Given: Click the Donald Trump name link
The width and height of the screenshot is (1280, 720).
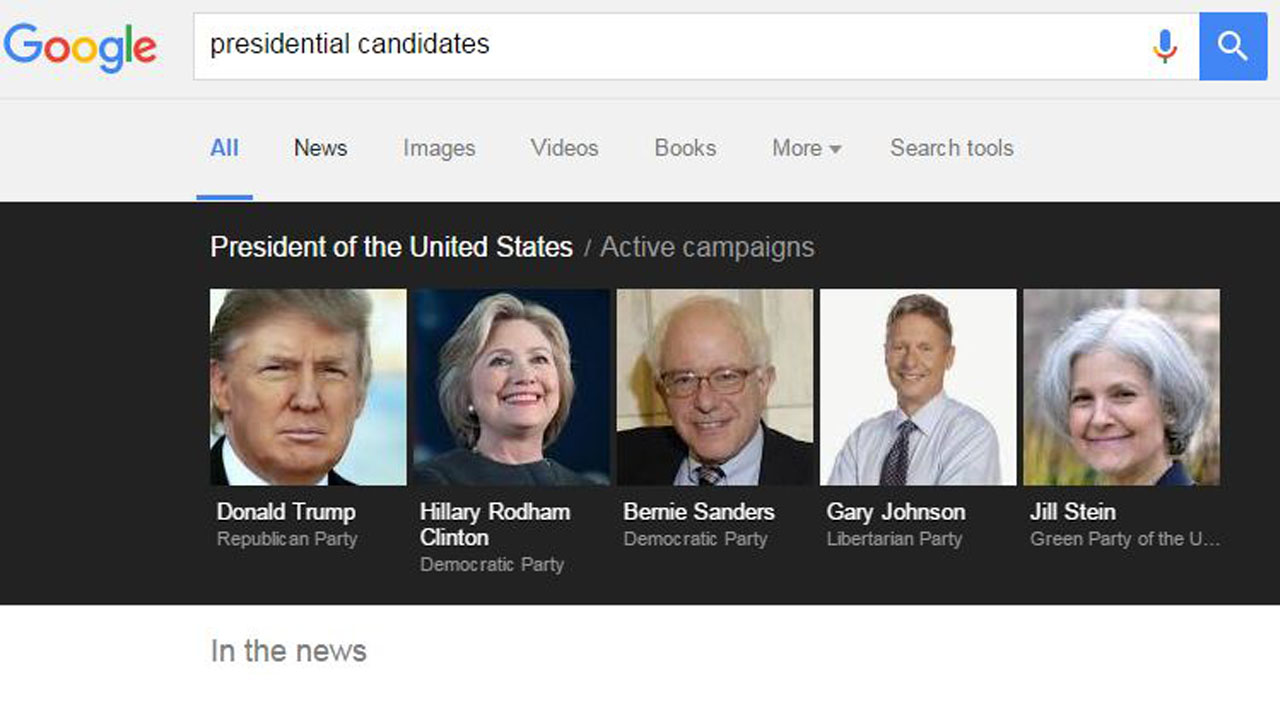Looking at the screenshot, I should (x=286, y=512).
